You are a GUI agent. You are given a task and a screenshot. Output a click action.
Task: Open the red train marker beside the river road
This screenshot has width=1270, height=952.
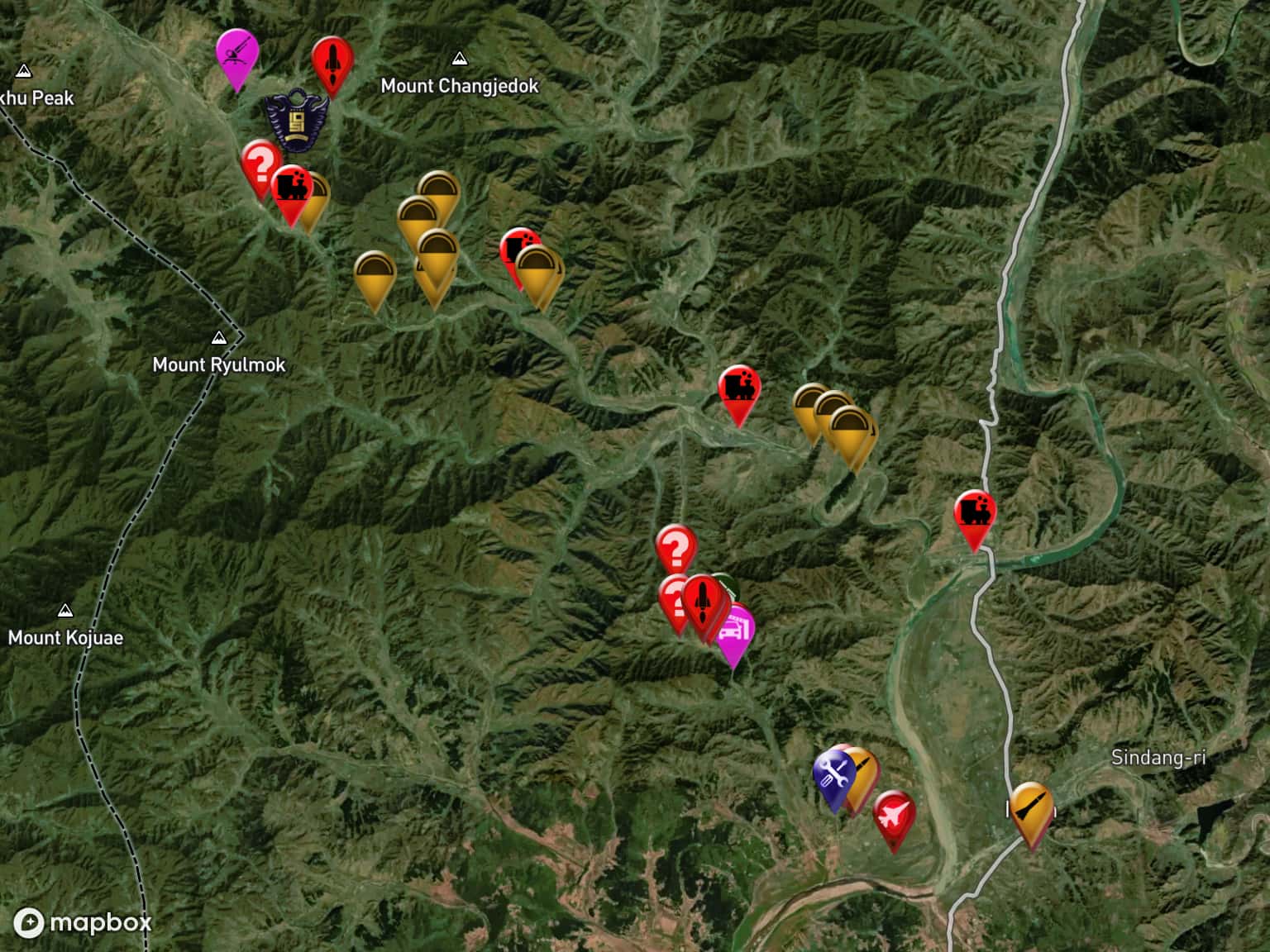click(x=974, y=512)
